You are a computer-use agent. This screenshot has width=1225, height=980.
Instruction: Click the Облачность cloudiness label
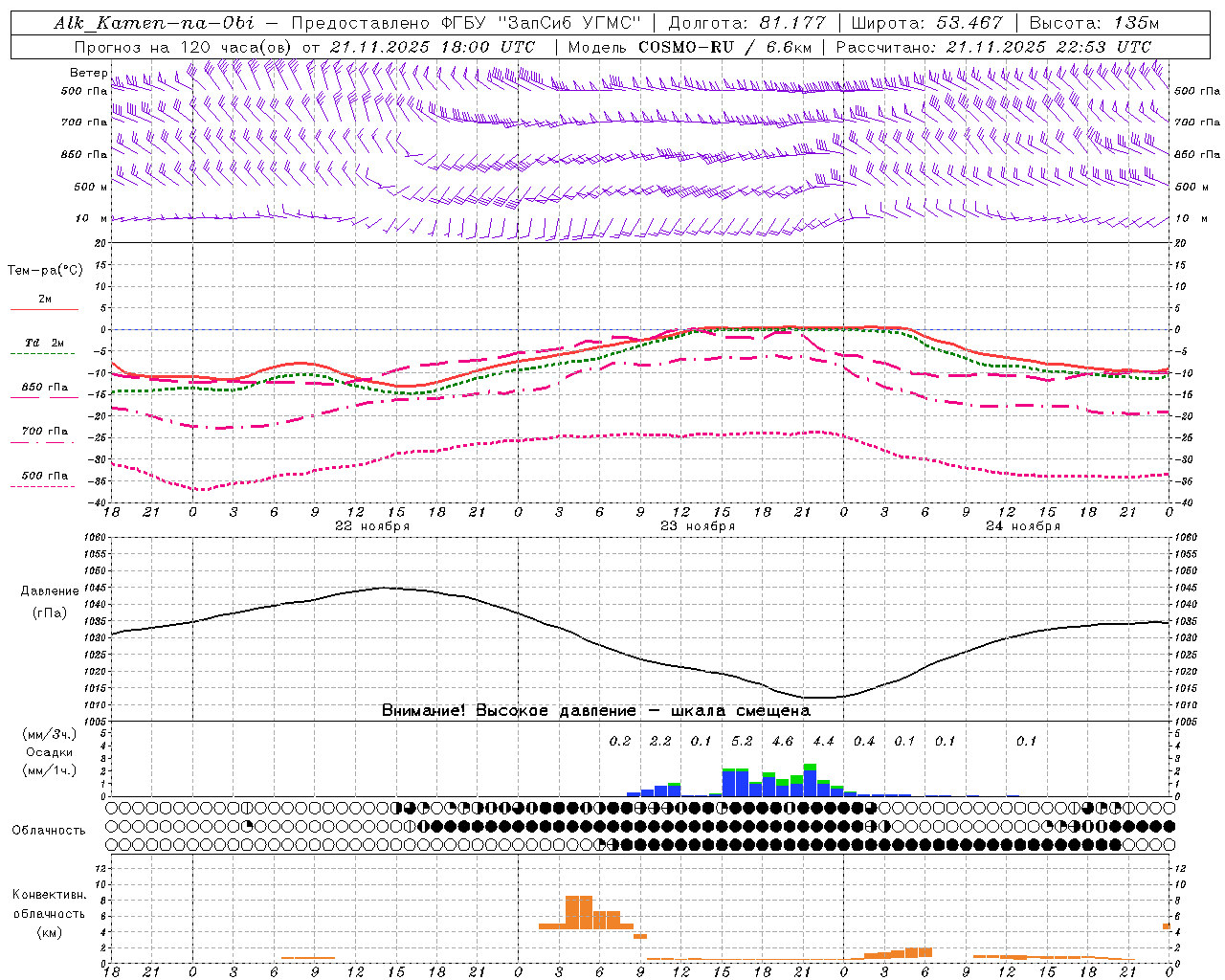click(x=49, y=830)
